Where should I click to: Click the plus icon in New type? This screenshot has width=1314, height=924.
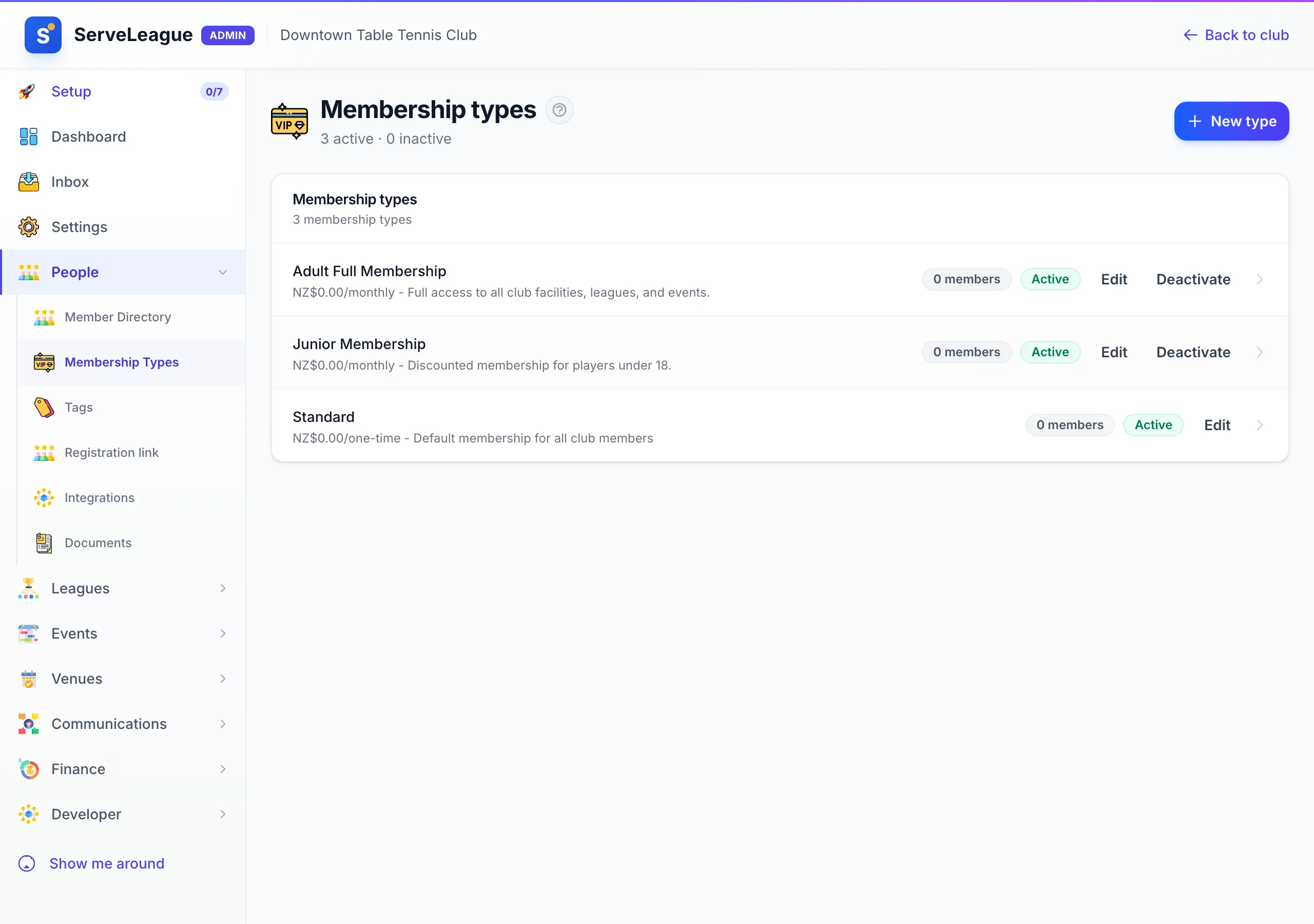click(1194, 121)
